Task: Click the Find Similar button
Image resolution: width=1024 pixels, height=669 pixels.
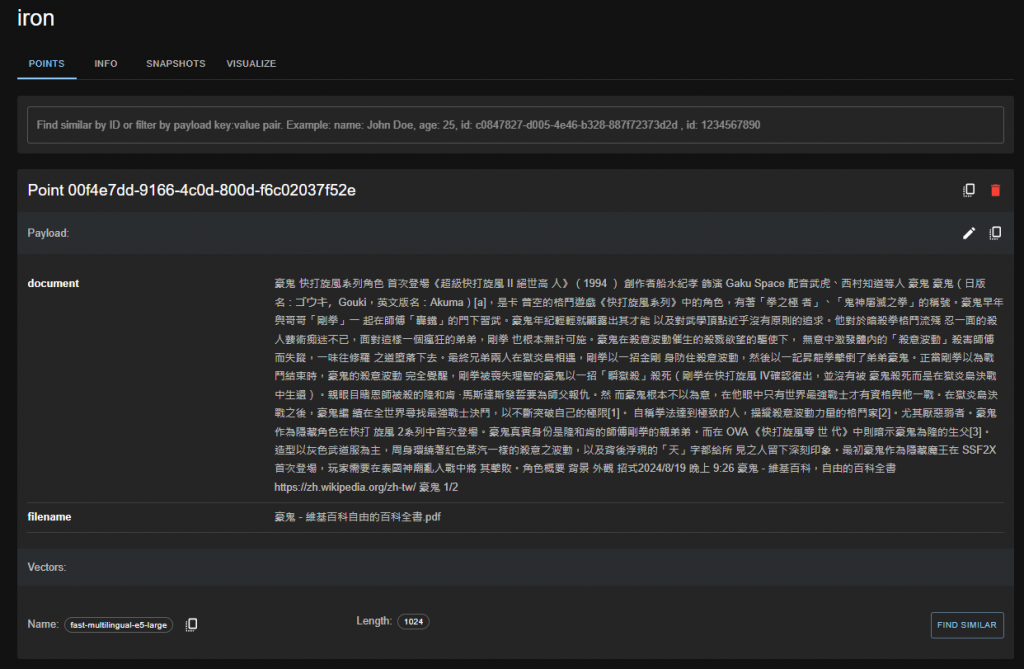Action: [x=967, y=625]
